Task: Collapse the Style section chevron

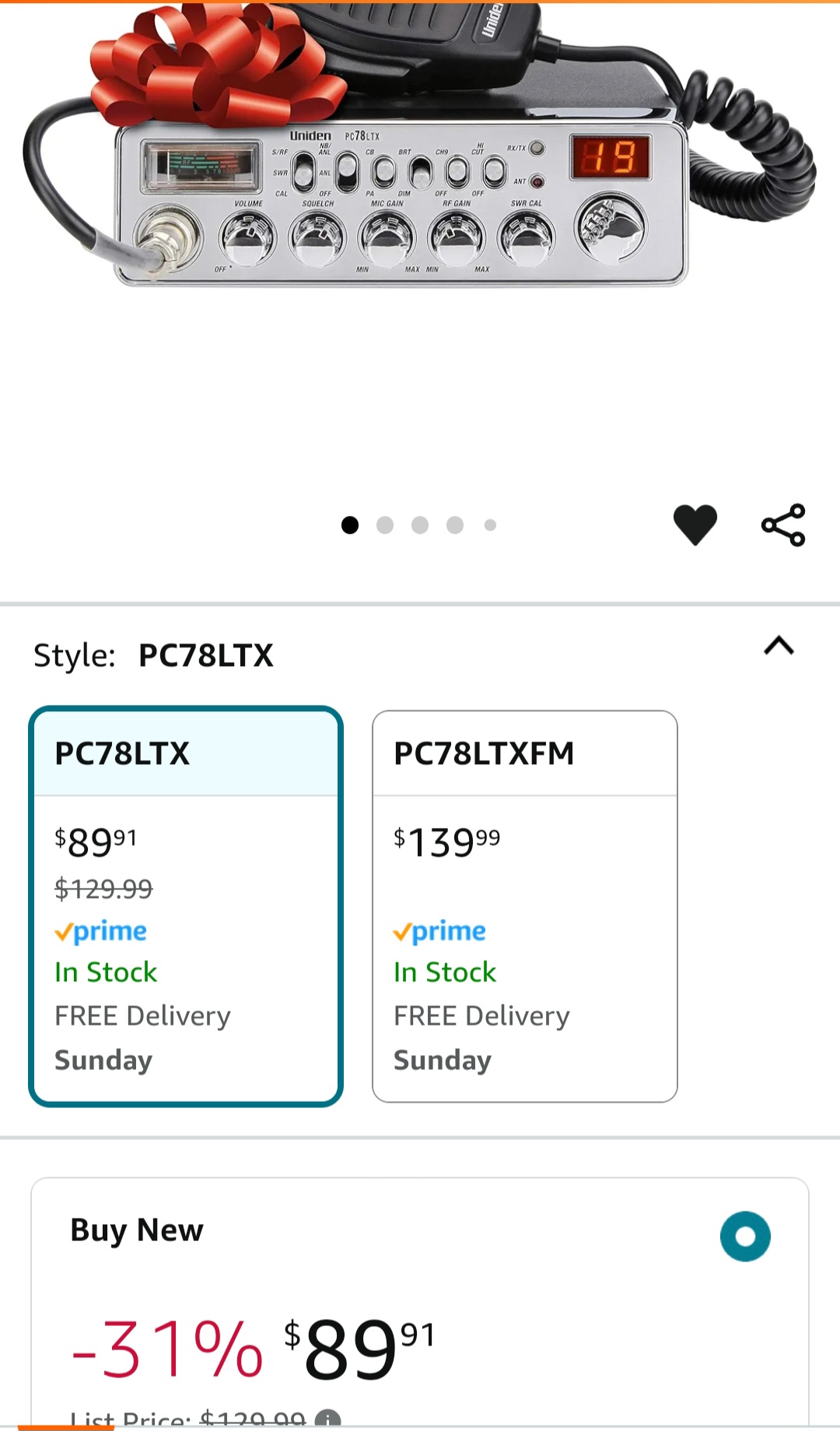Action: tap(779, 646)
